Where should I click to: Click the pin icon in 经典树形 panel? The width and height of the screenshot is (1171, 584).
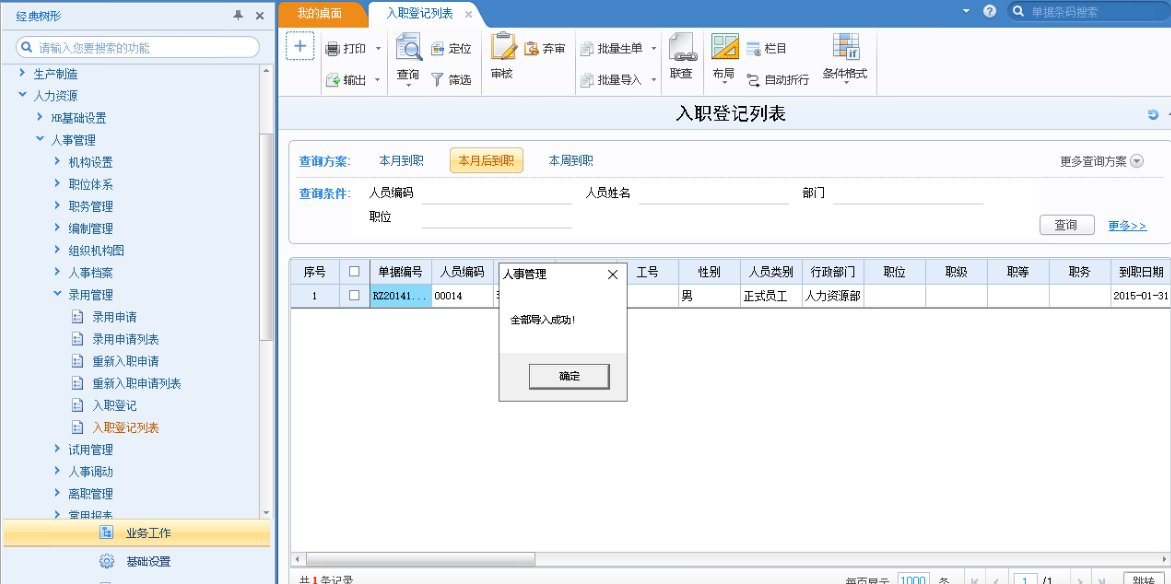pos(238,15)
